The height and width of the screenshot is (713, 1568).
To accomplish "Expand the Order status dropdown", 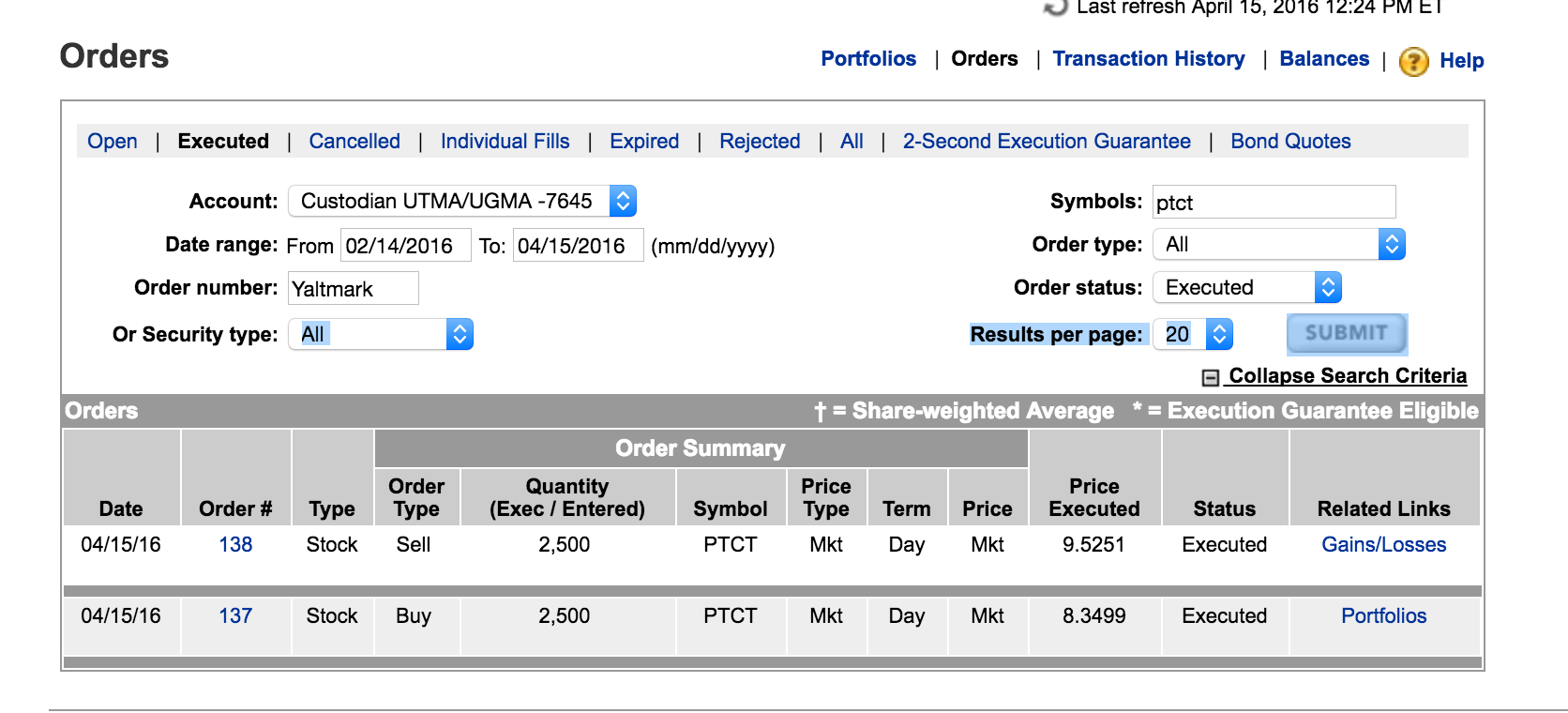I will pos(1247,287).
